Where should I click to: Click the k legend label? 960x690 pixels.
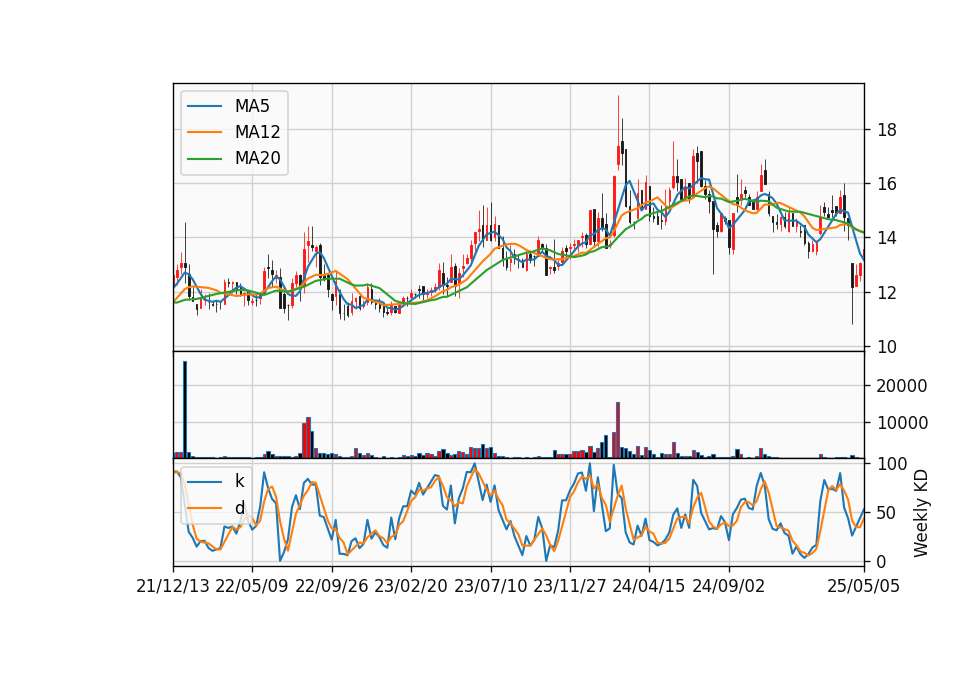click(239, 481)
